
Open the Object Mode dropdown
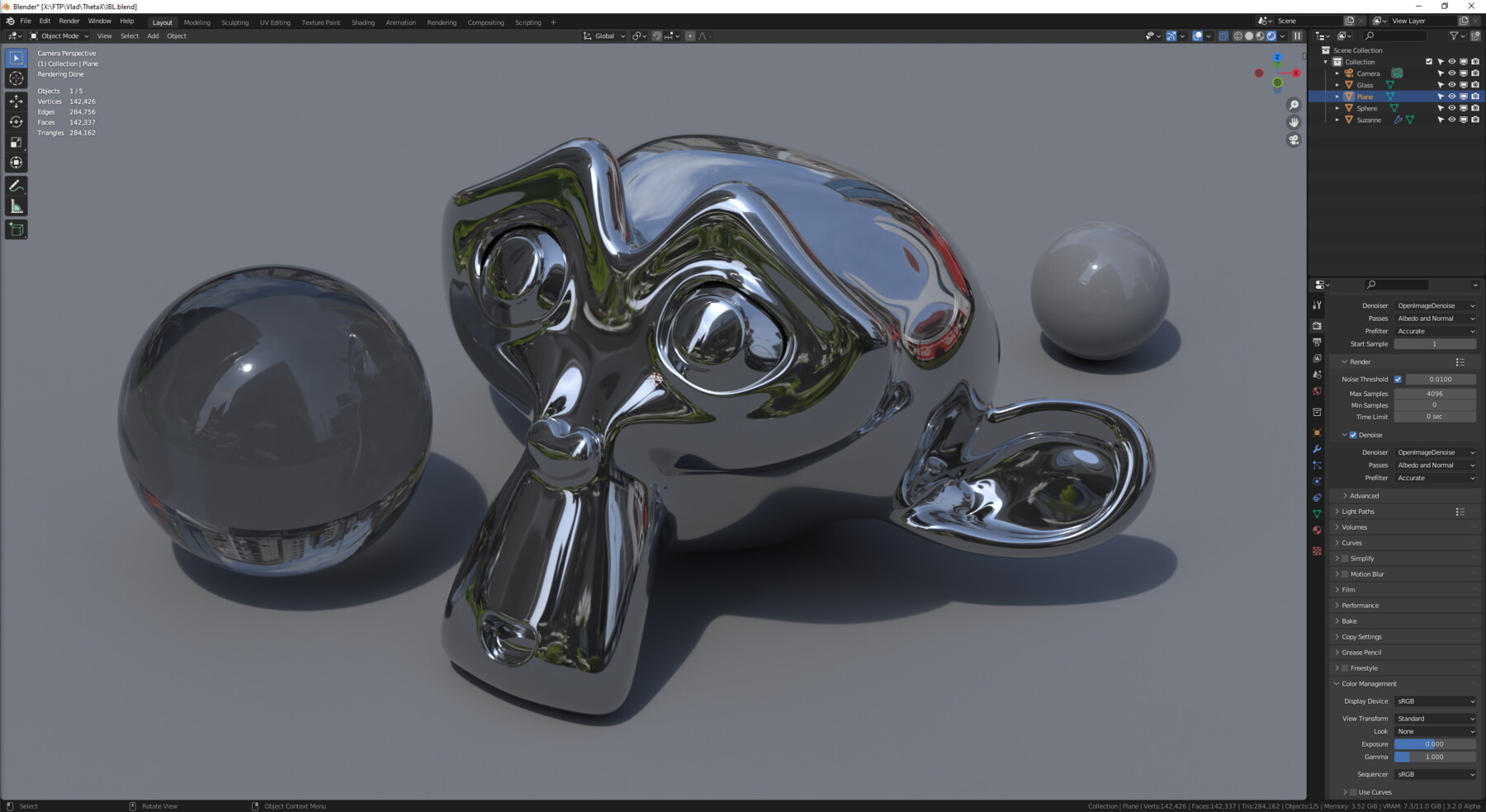pos(59,35)
